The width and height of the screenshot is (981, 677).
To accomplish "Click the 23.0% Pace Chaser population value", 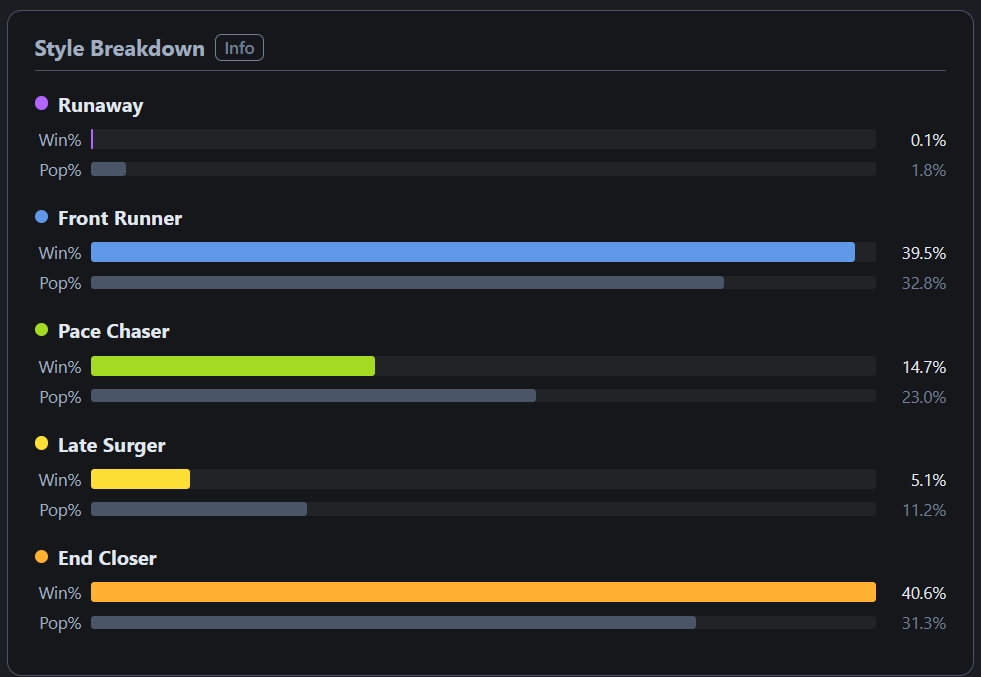I will [923, 397].
